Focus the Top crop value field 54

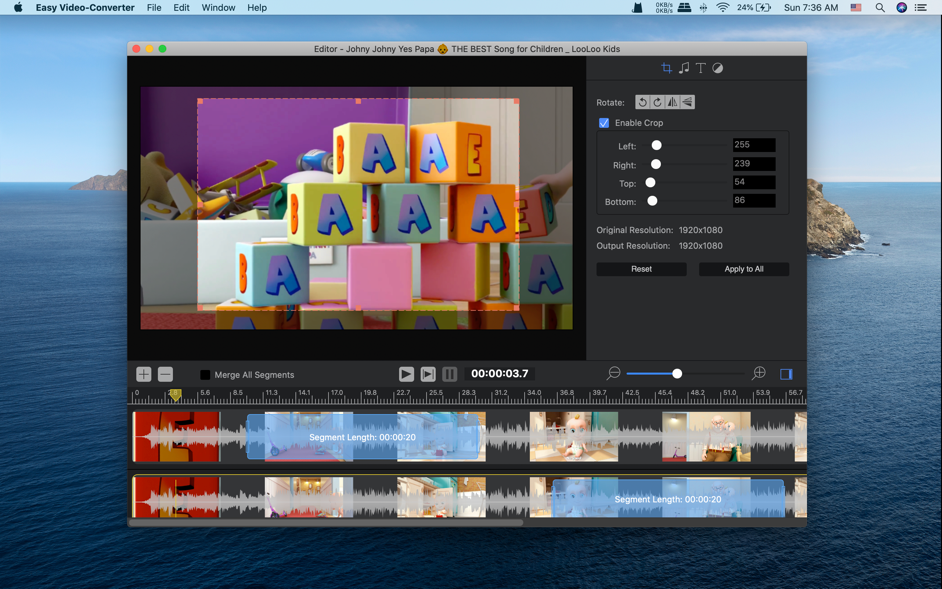(754, 182)
